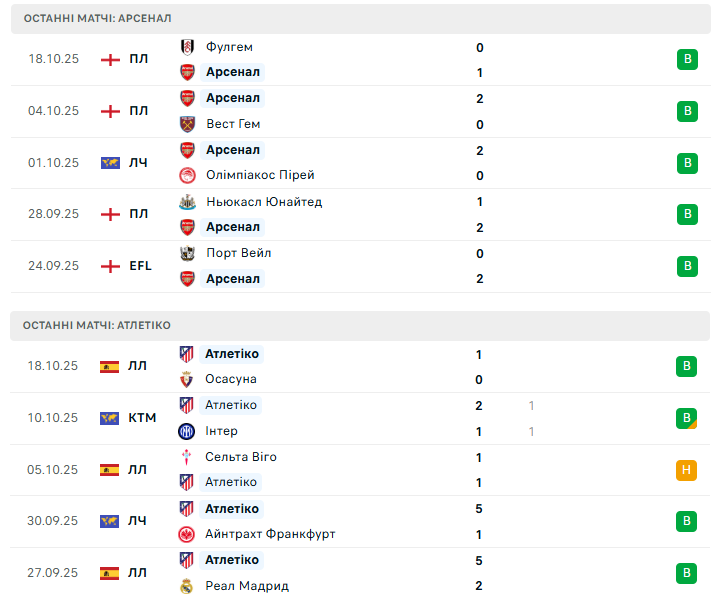Click the orange draw badge for Celta match
720x601 pixels.
point(687,469)
